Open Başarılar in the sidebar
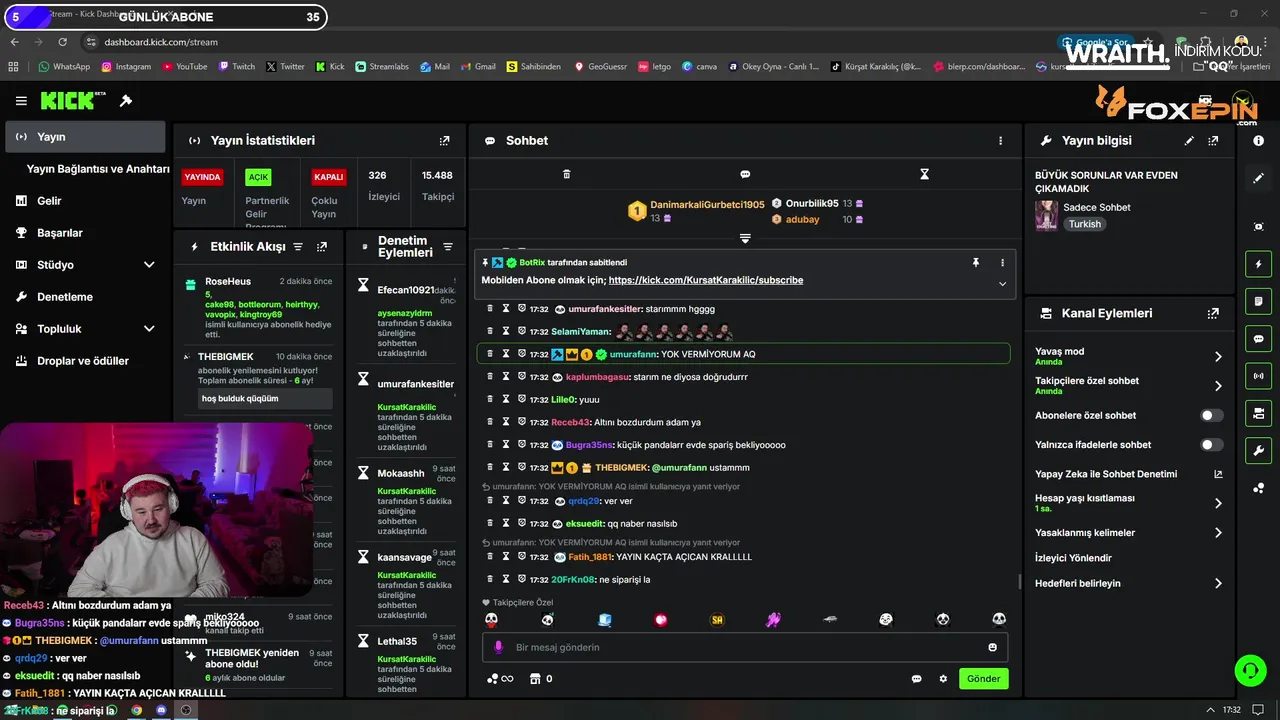 tap(85, 233)
